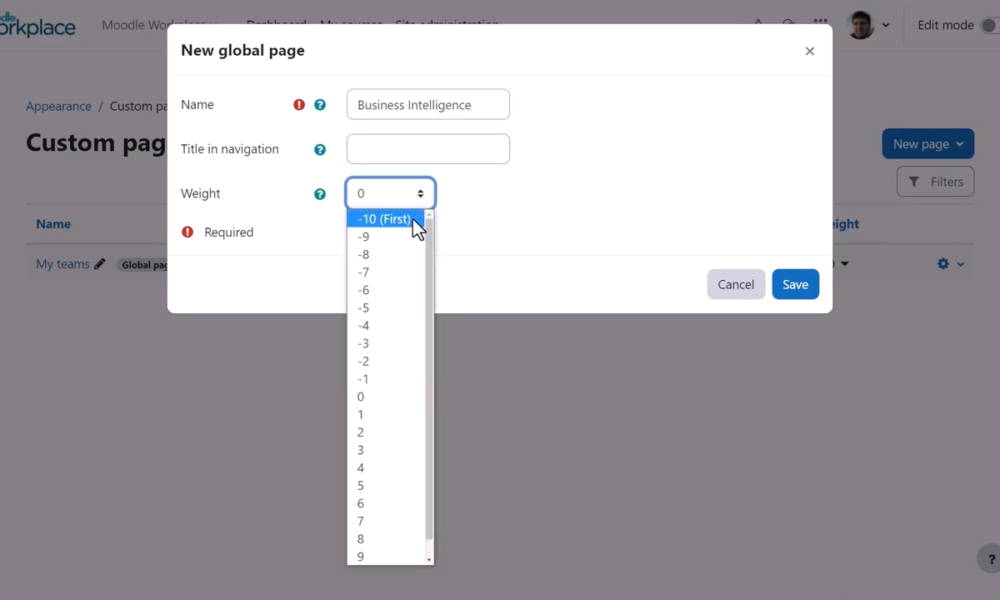Click Dashboard in the navigation bar
The width and height of the screenshot is (1000, 600).
click(x=276, y=25)
